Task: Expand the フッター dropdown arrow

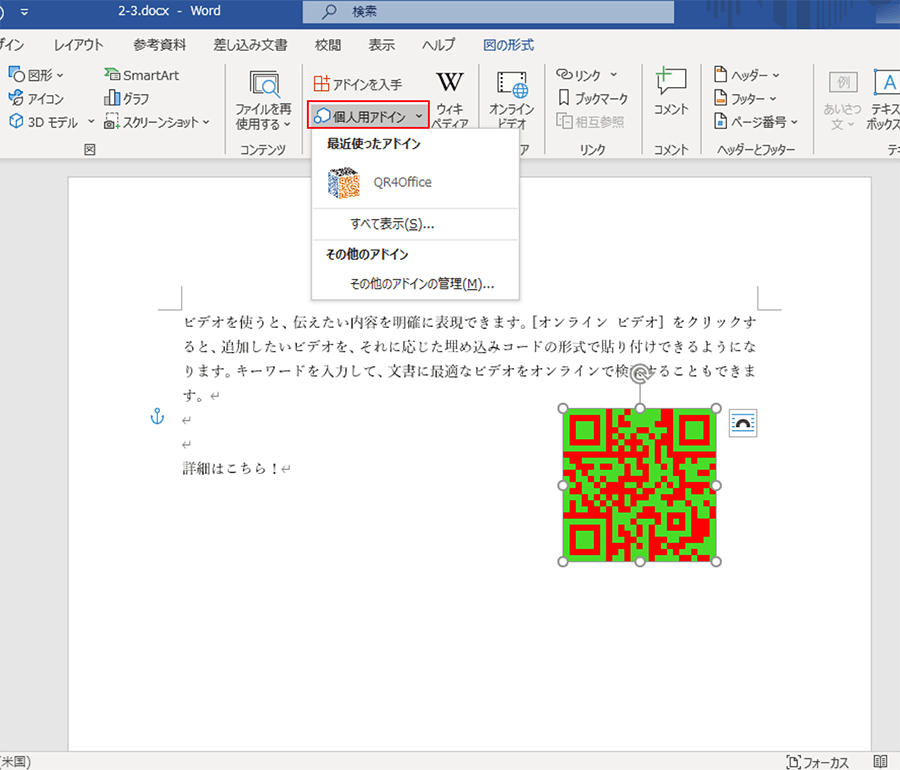Action: click(773, 99)
